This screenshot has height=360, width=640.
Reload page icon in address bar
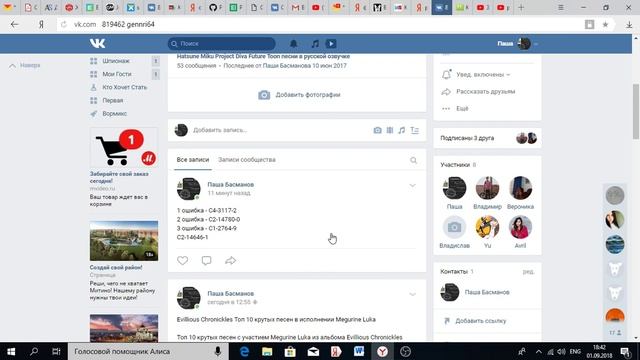click(x=64, y=24)
